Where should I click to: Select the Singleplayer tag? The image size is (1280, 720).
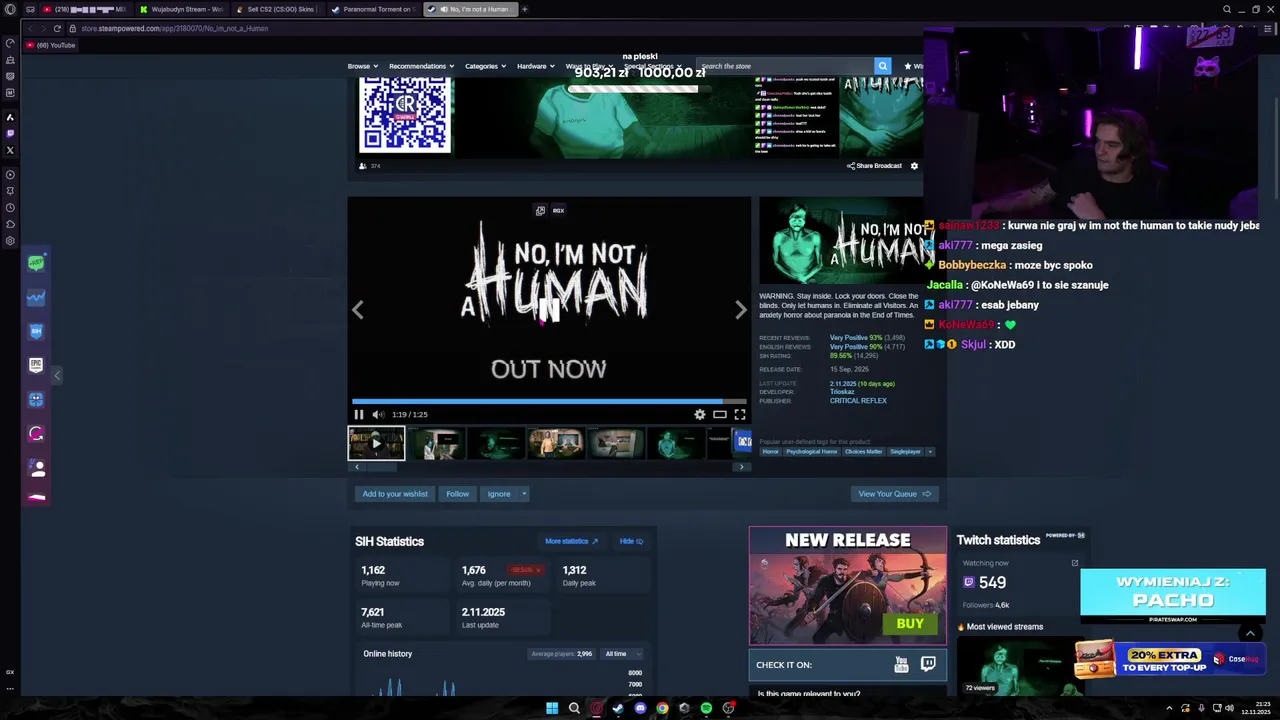click(905, 452)
